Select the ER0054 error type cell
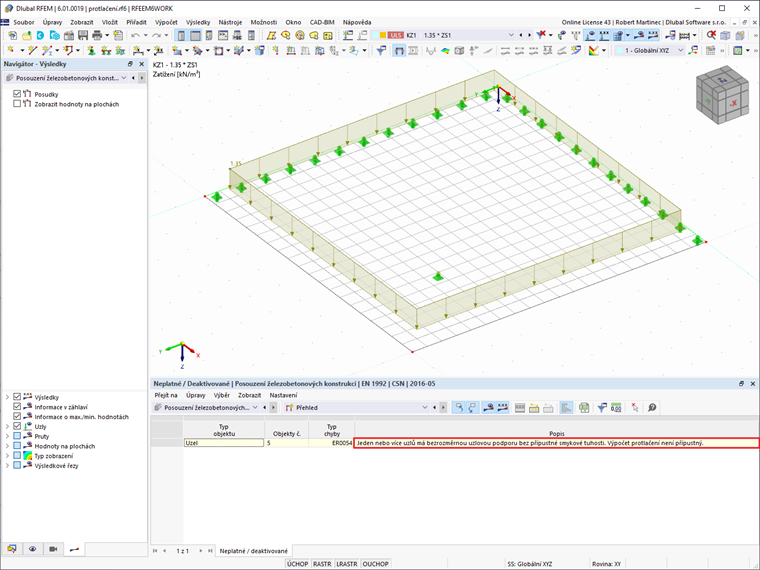The width and height of the screenshot is (760, 570). pos(332,443)
